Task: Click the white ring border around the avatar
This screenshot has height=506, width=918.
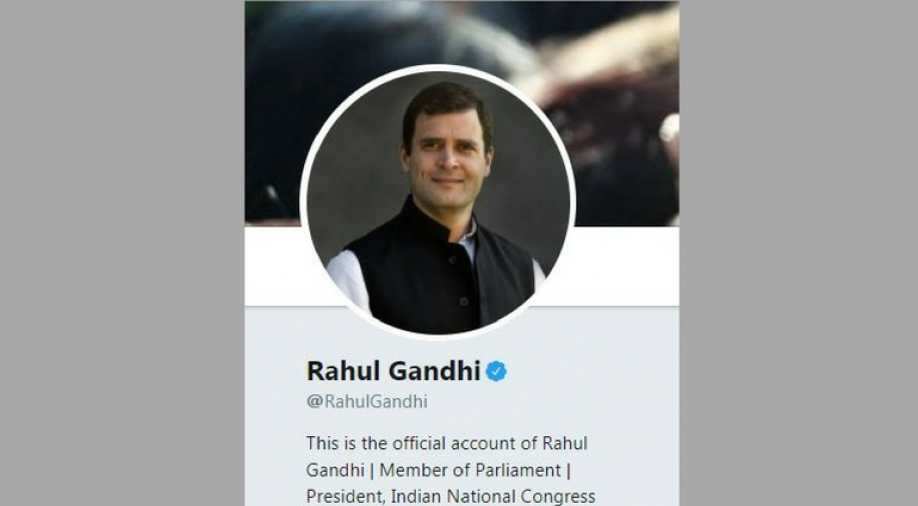Action: (438, 68)
